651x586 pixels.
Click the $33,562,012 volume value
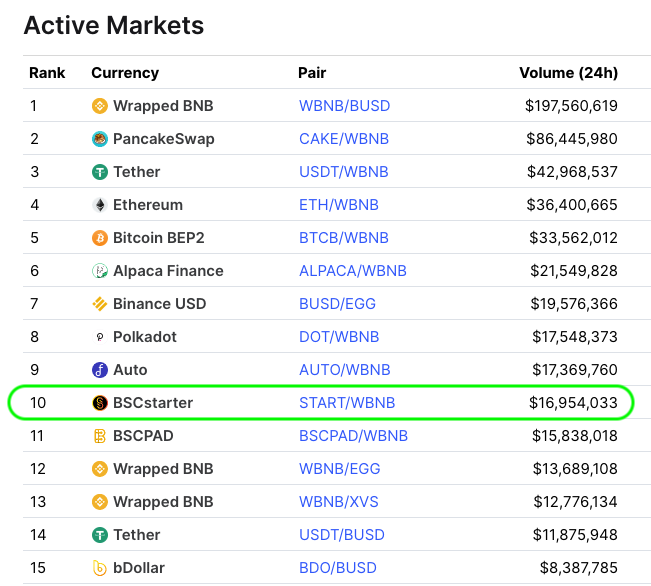(x=573, y=238)
